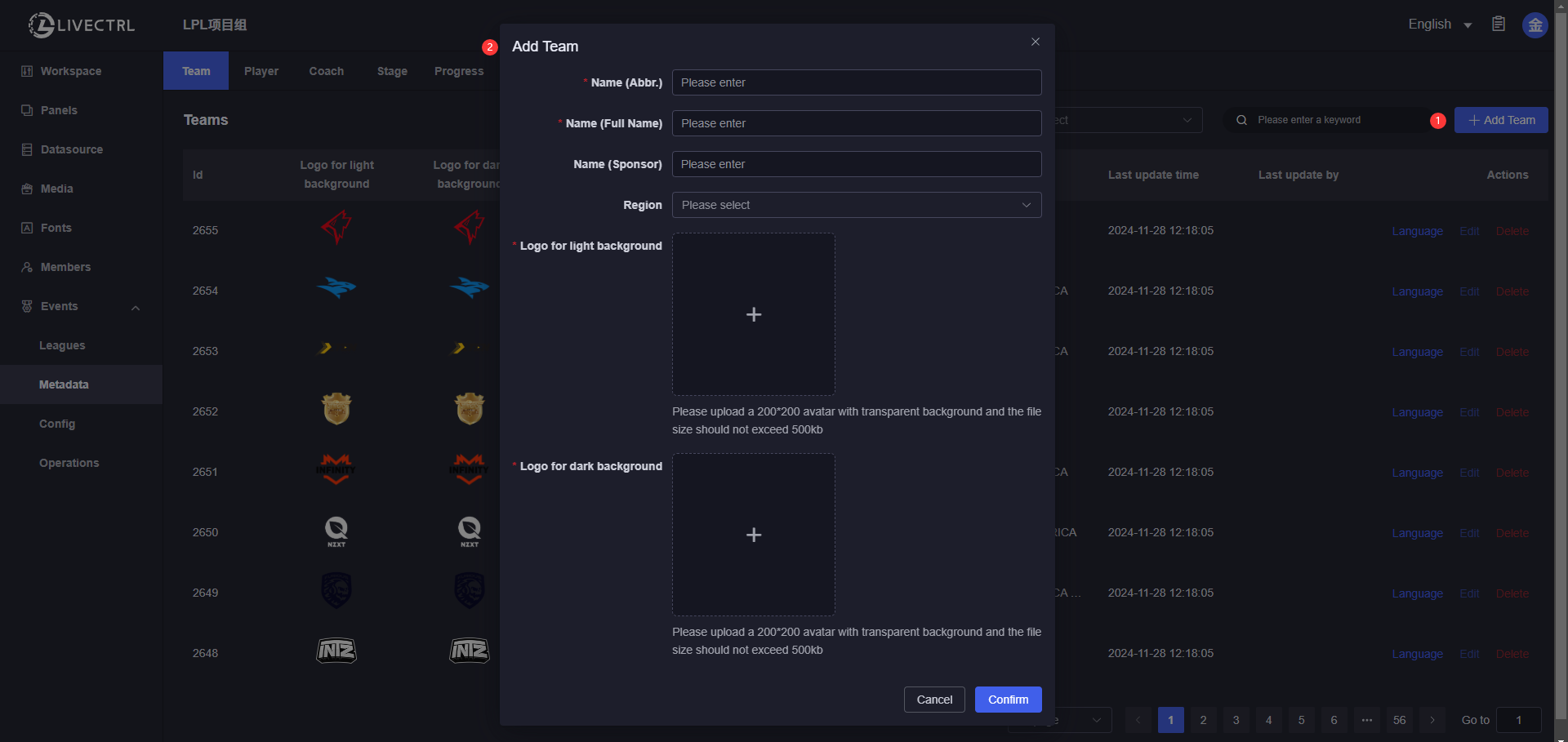This screenshot has width=1568, height=742.
Task: Click the Panels sidebar icon
Action: click(x=27, y=110)
